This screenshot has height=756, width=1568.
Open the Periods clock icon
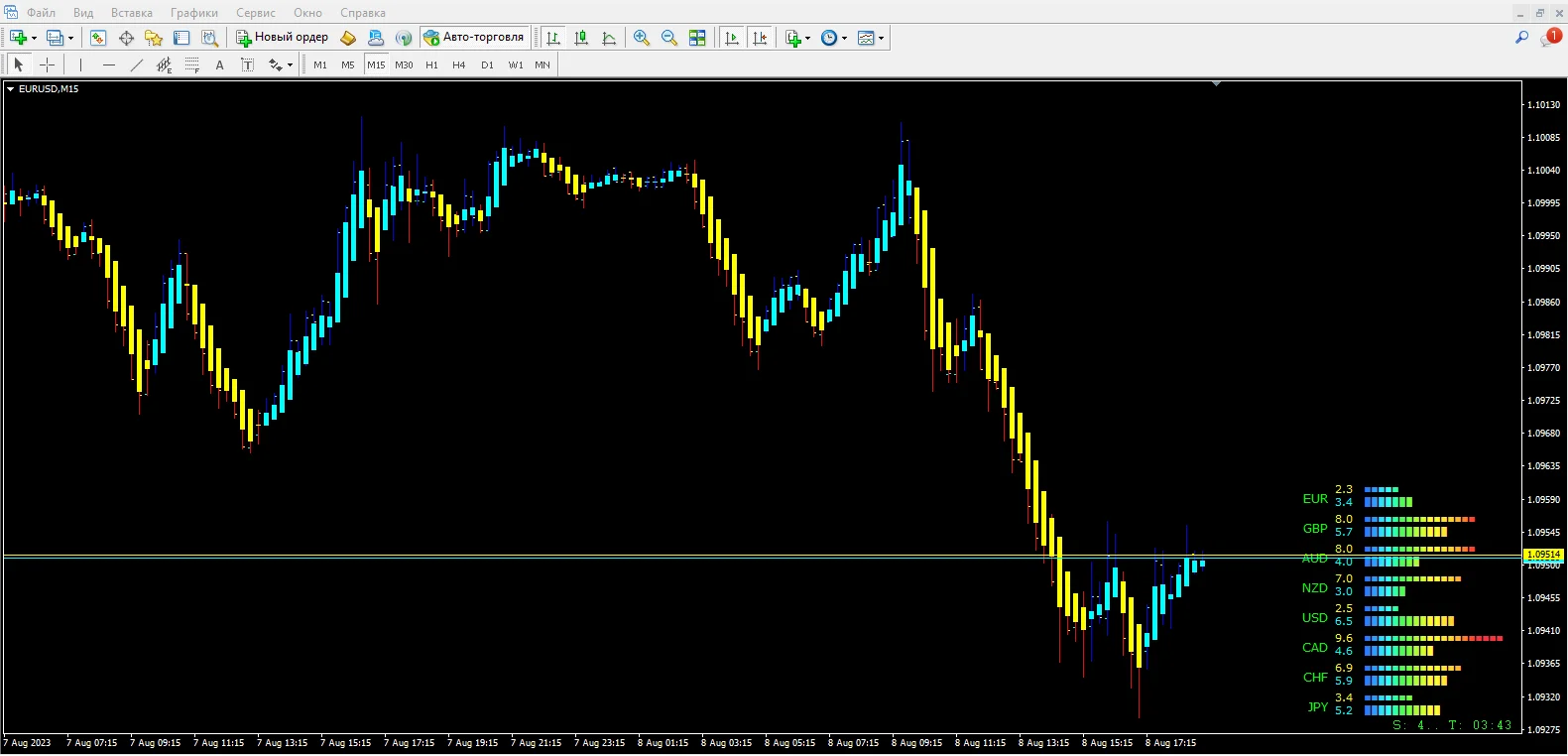tap(829, 38)
